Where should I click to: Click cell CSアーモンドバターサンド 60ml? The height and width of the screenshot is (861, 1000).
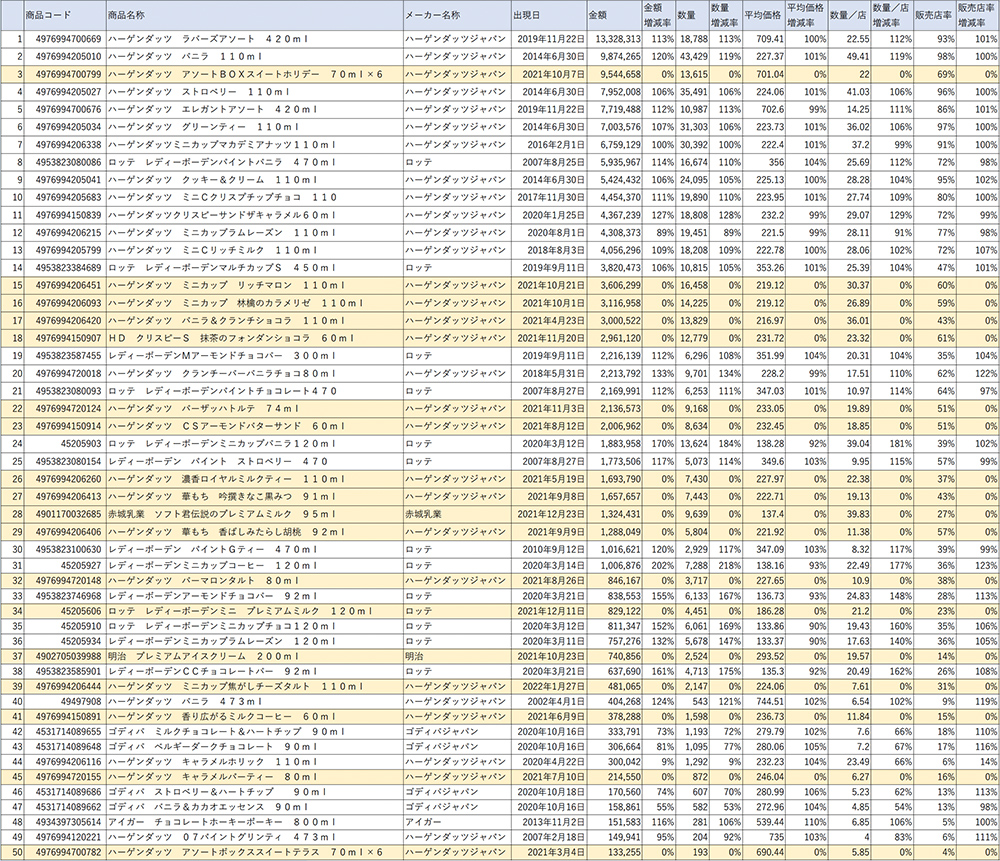[254, 425]
